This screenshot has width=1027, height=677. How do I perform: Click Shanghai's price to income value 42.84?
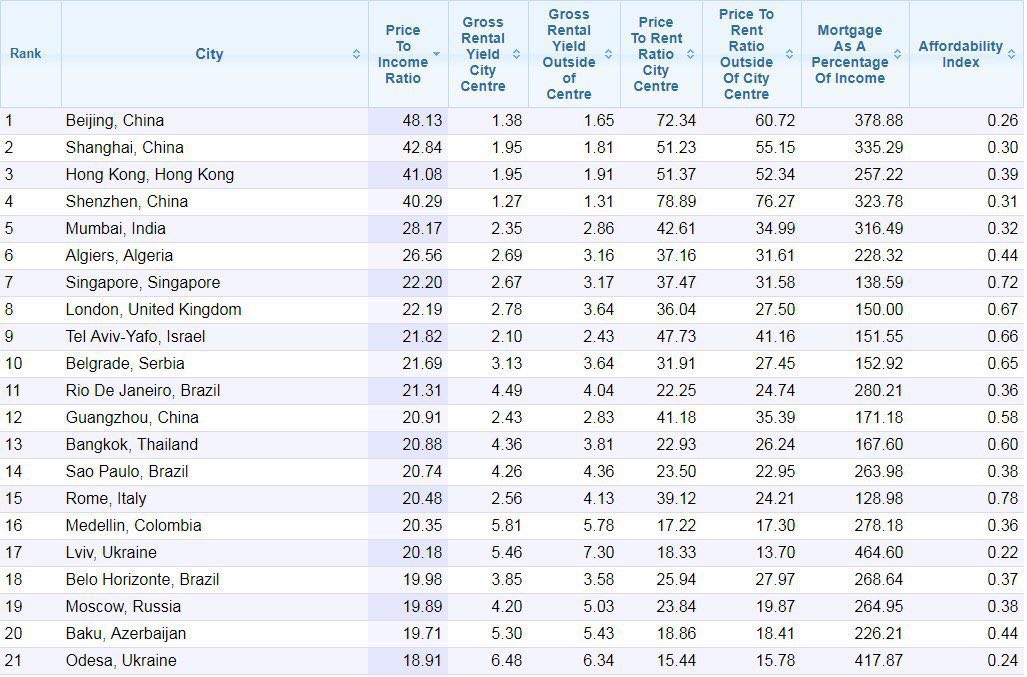[x=422, y=148]
